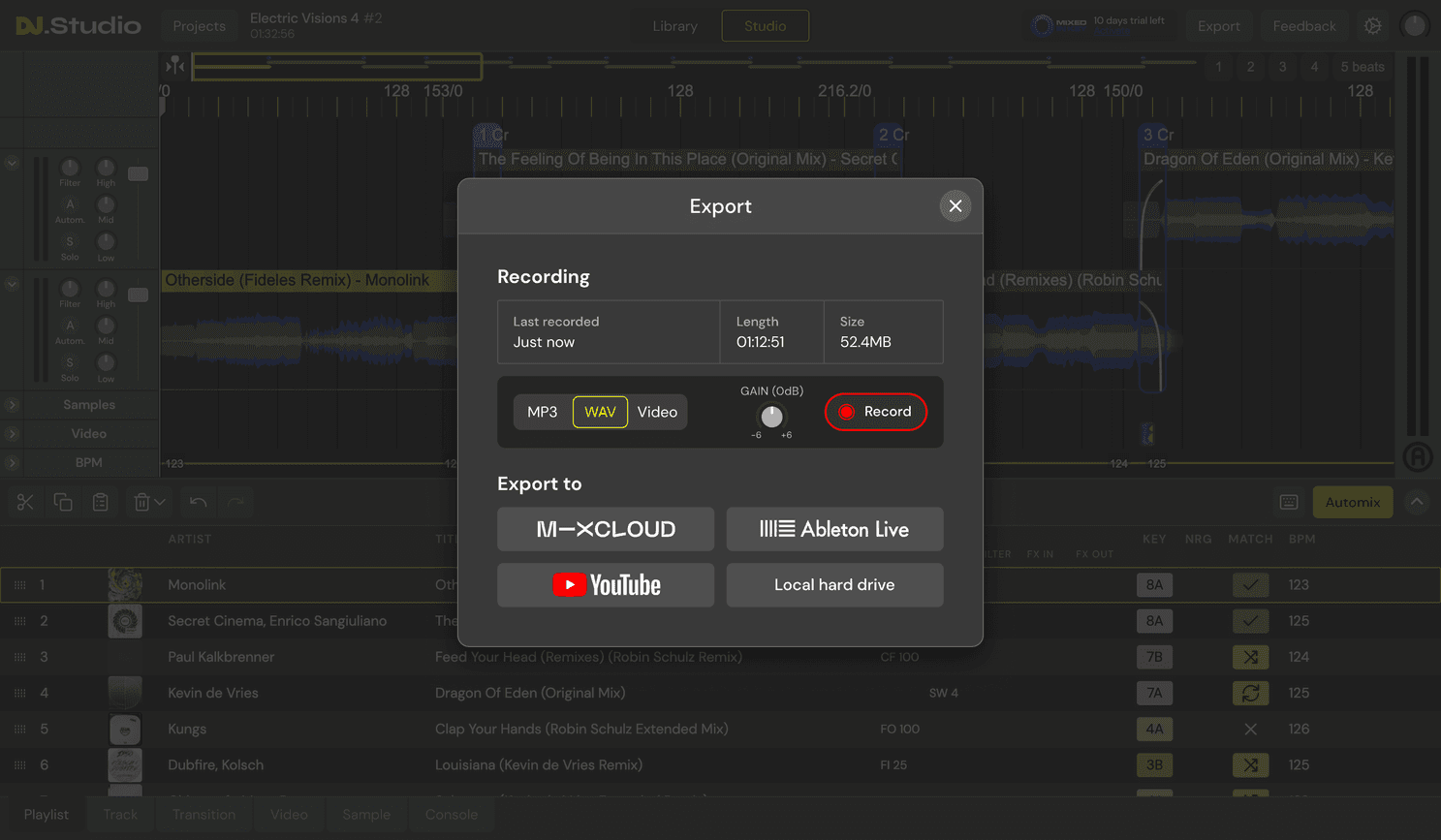Screen dimensions: 1441x840
Task: Click the refresh match icon for Kevin de Vries
Action: coord(1250,693)
